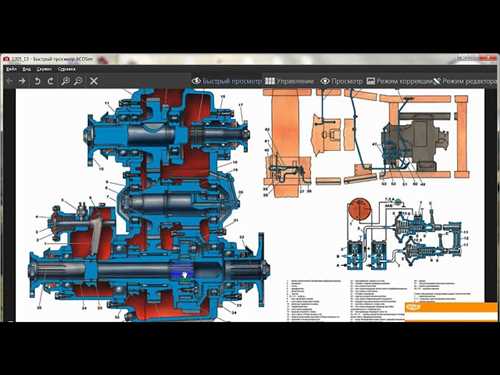The image size is (500, 375).
Task: Switch to the Управление mode tab
Action: pos(290,81)
